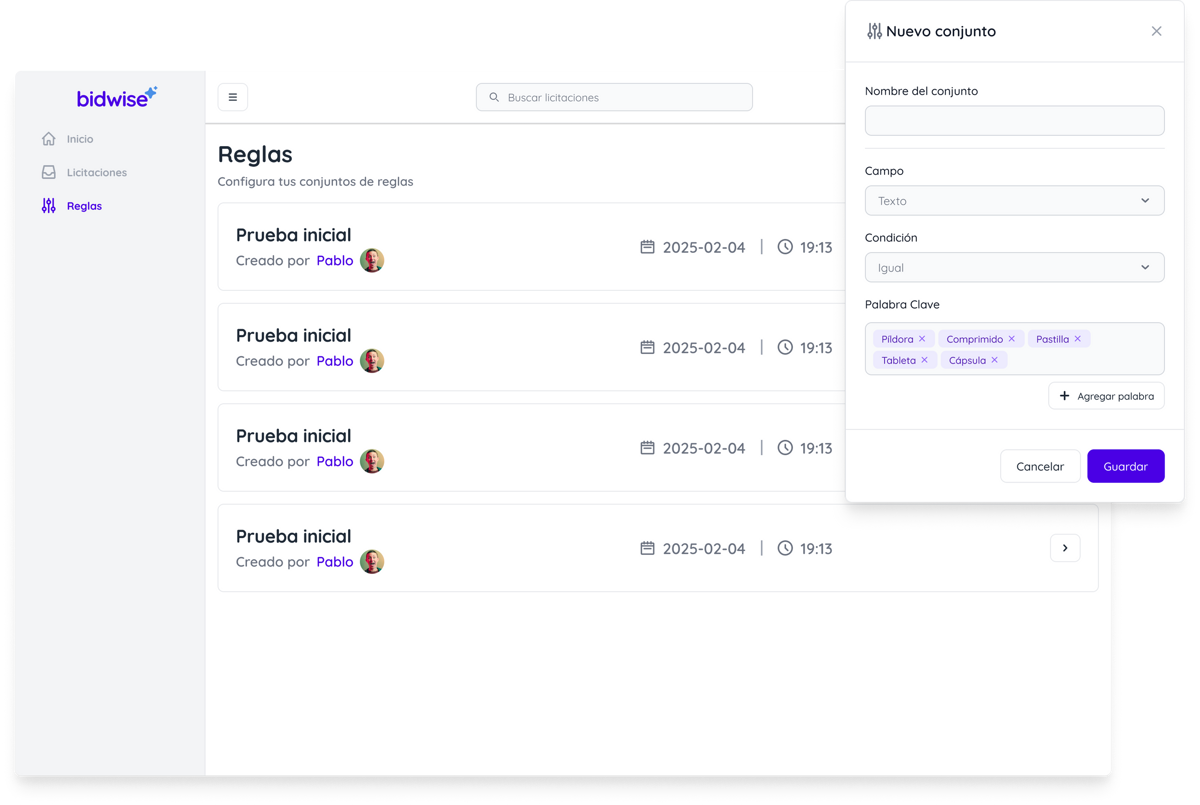Remove the Comprimido keyword tag
The height and width of the screenshot is (805, 1200).
point(1012,339)
